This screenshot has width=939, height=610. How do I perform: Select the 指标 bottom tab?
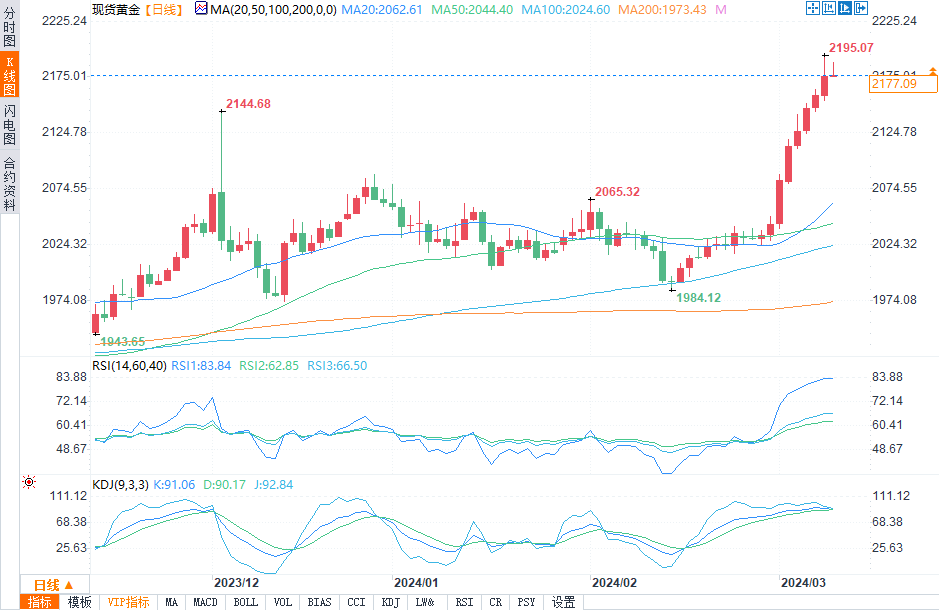[x=40, y=602]
